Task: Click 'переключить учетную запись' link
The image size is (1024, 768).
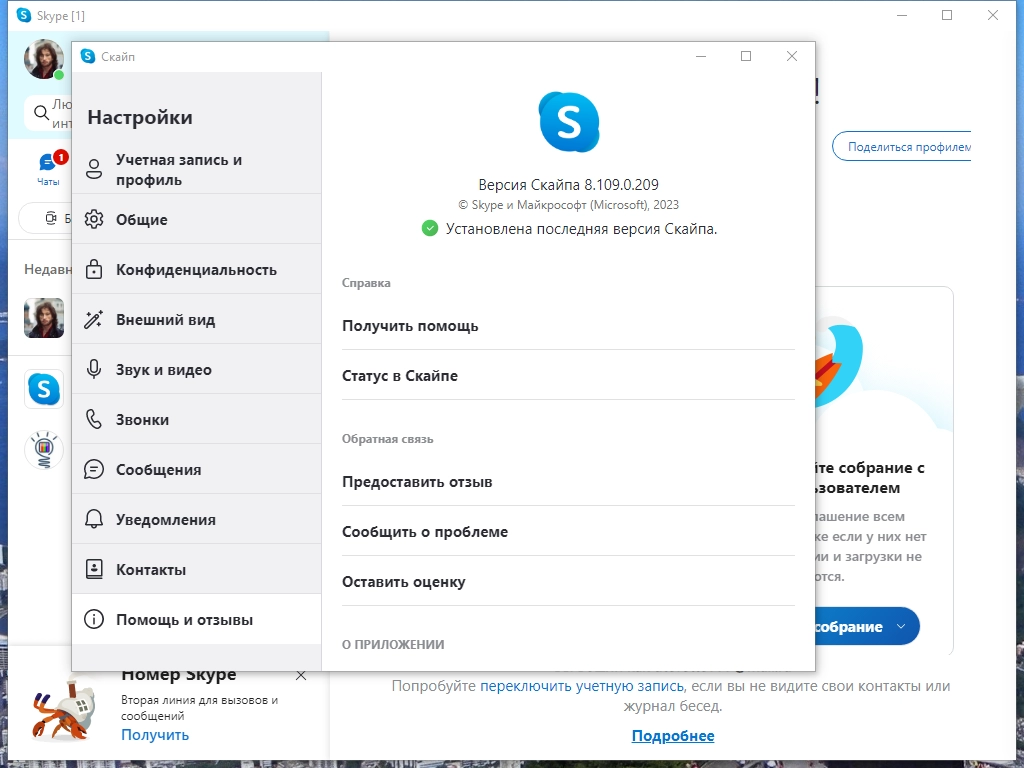Action: (582, 686)
